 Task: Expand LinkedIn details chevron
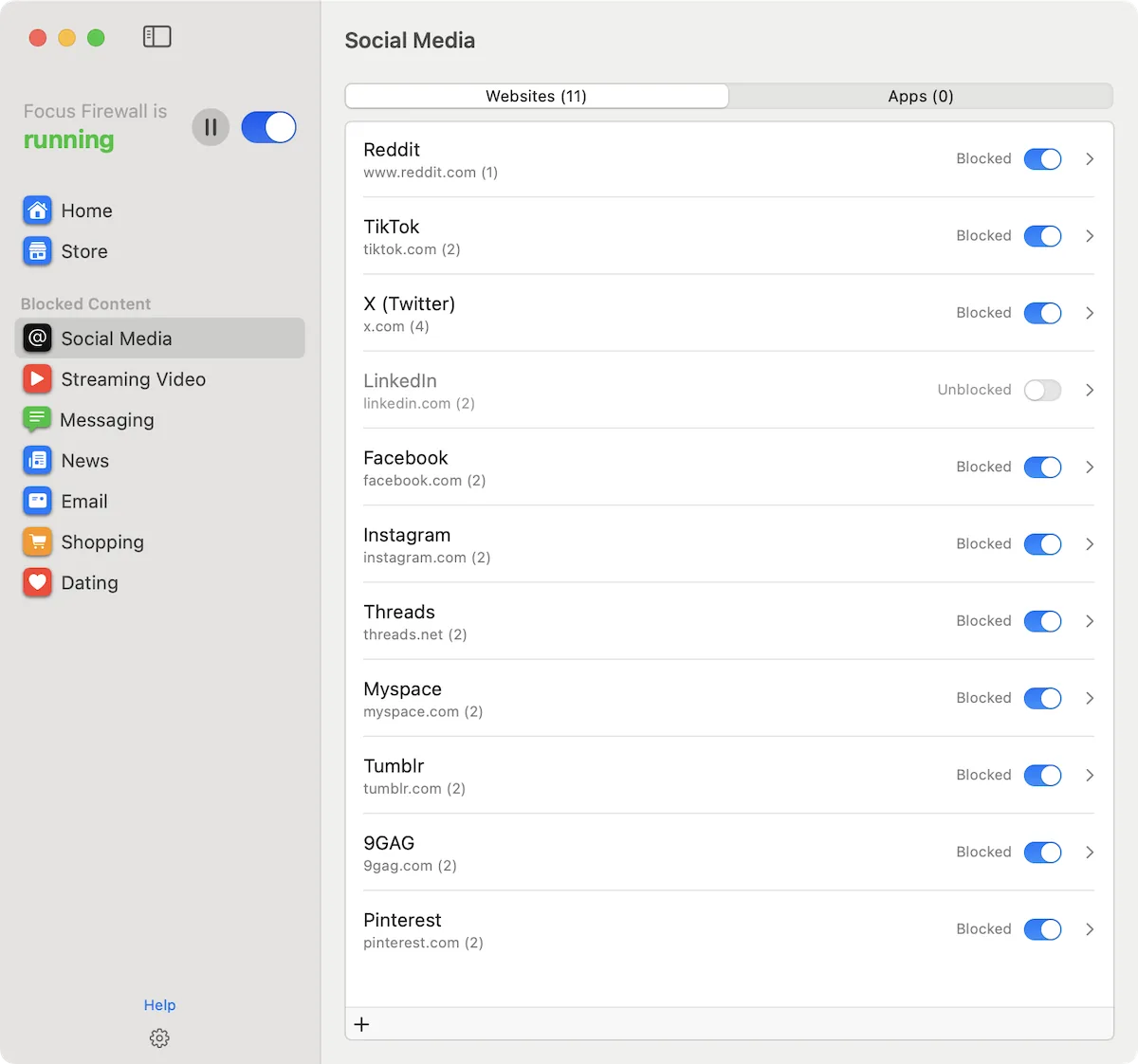click(1090, 390)
